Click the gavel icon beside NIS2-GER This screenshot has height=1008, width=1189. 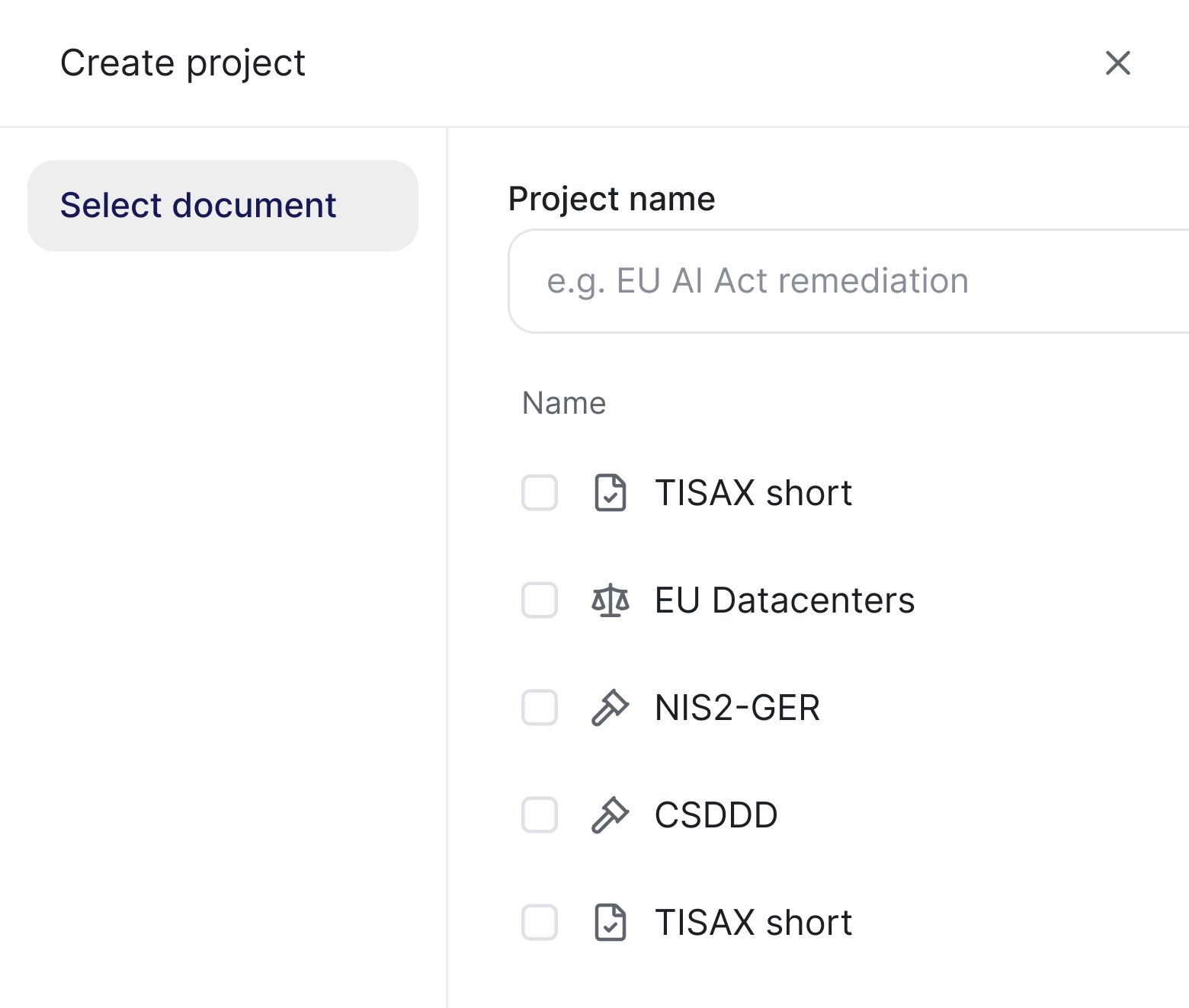click(x=611, y=707)
